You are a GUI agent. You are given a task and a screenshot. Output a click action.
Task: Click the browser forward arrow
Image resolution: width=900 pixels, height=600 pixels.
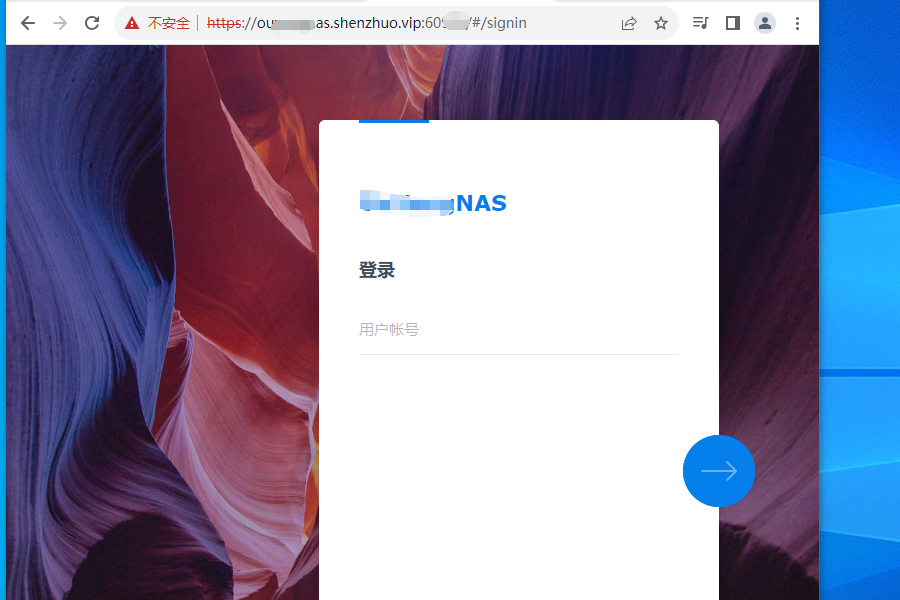coord(60,23)
